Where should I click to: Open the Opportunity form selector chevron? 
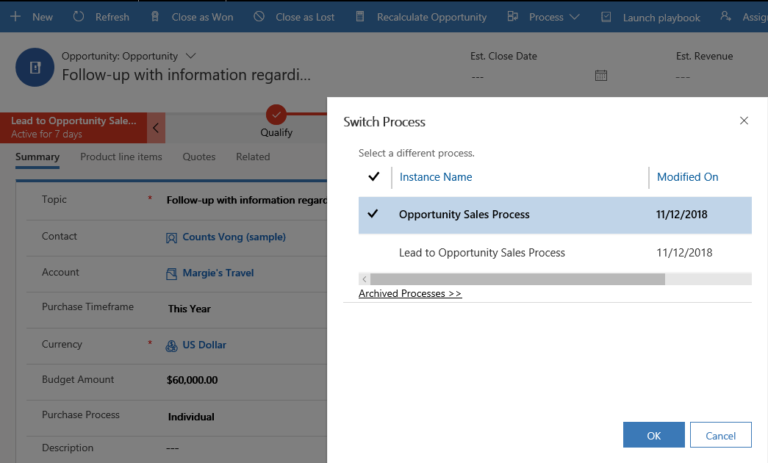pos(191,56)
